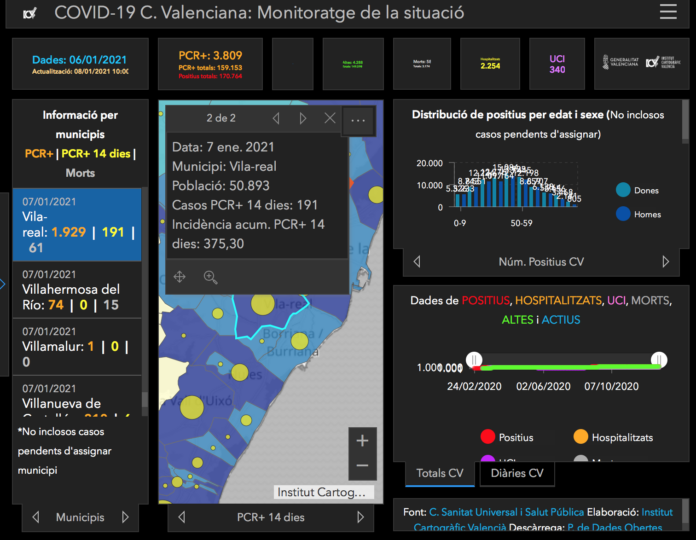The image size is (696, 540).
Task: Open the popup's three-dot options menu
Action: (x=358, y=120)
